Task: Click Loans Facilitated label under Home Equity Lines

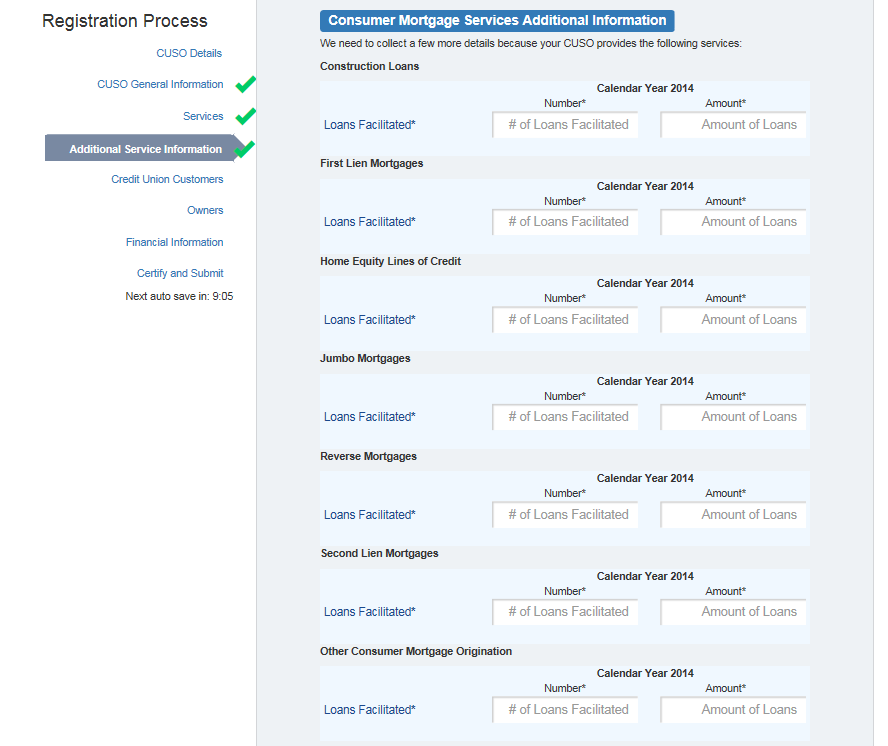Action: click(x=369, y=319)
